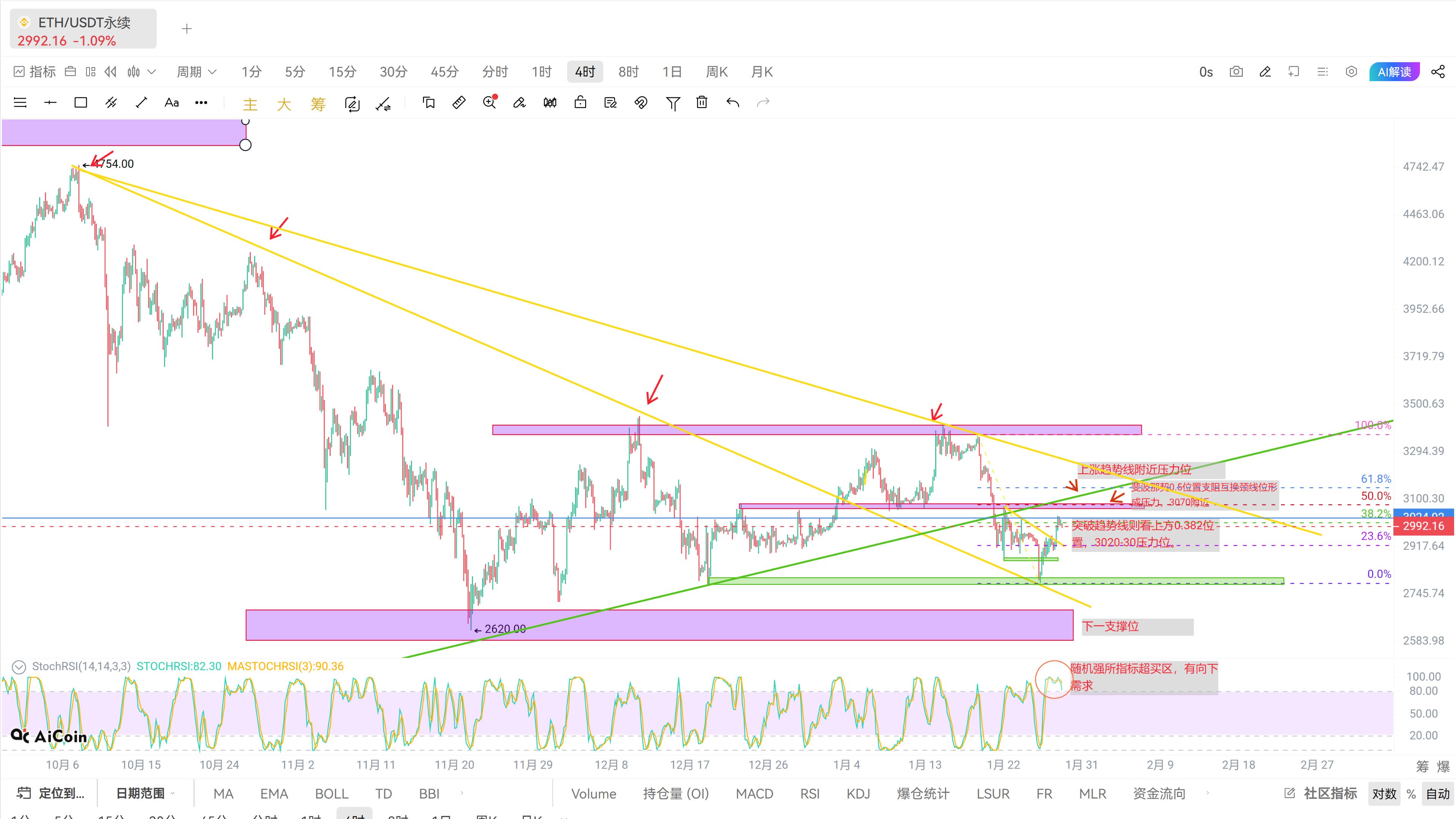Select the MACD indicator tab

point(754,794)
